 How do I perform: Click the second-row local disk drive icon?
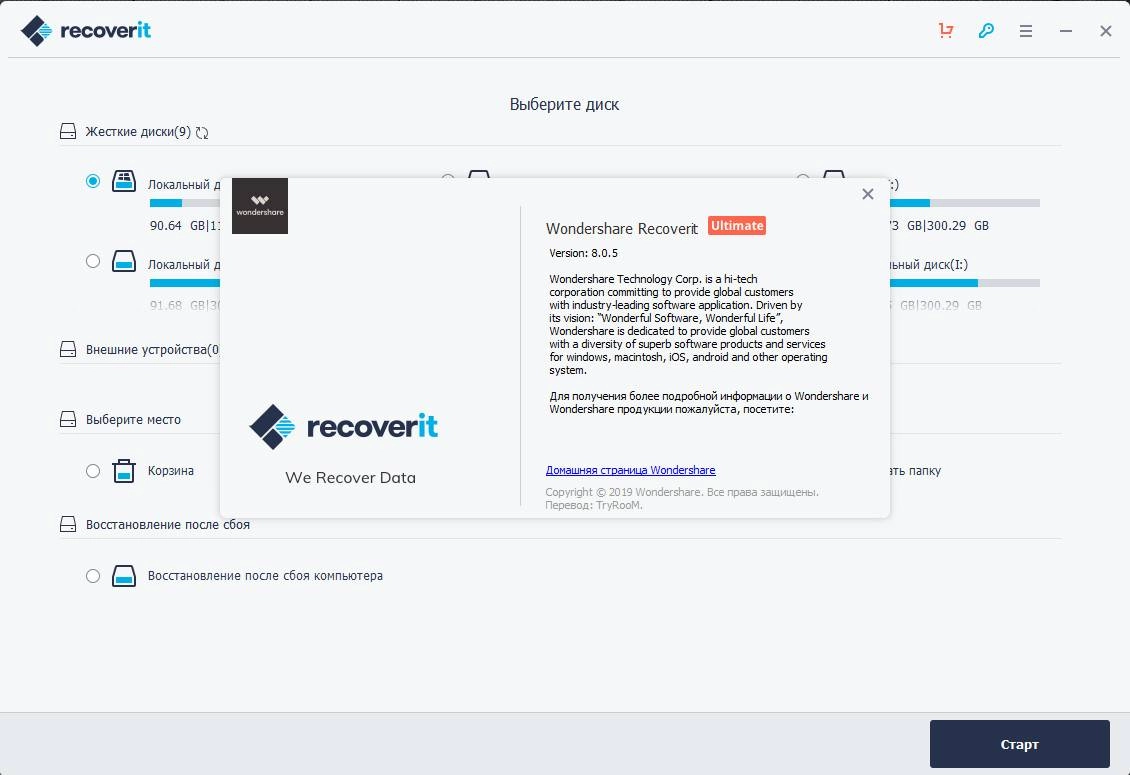pos(124,261)
